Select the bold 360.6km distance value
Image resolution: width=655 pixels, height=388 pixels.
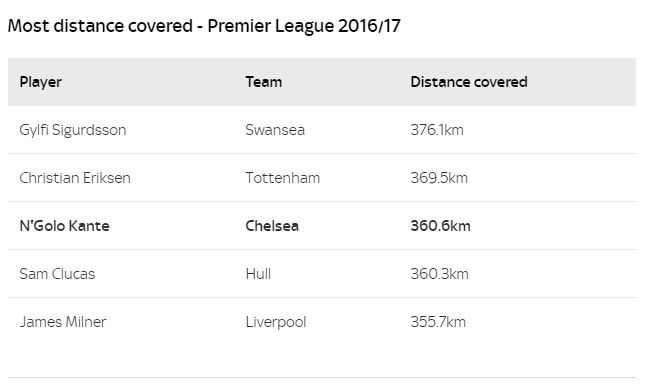(440, 226)
